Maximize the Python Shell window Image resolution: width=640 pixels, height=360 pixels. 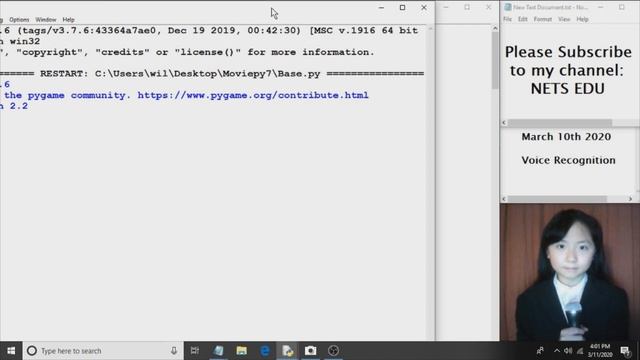402,7
